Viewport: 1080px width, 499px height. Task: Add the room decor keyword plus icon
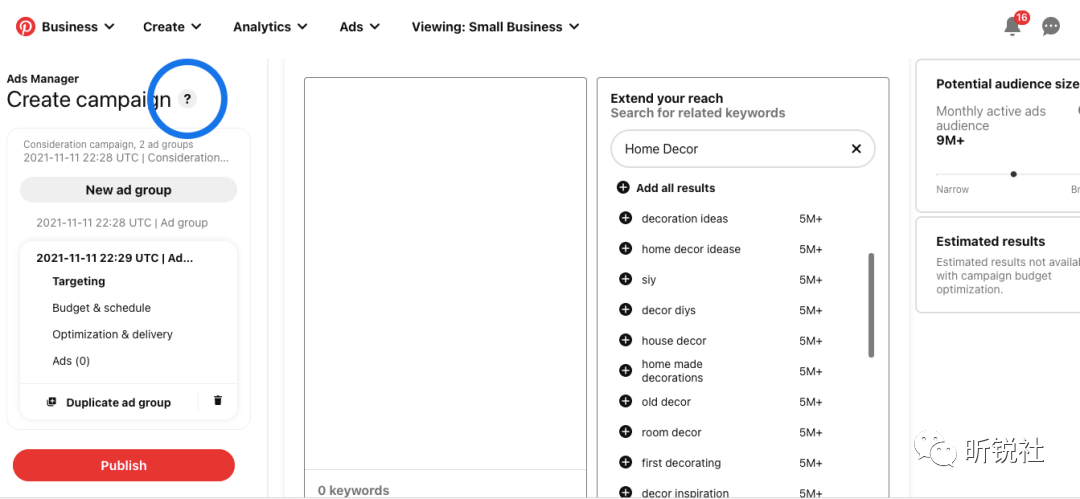tap(625, 432)
